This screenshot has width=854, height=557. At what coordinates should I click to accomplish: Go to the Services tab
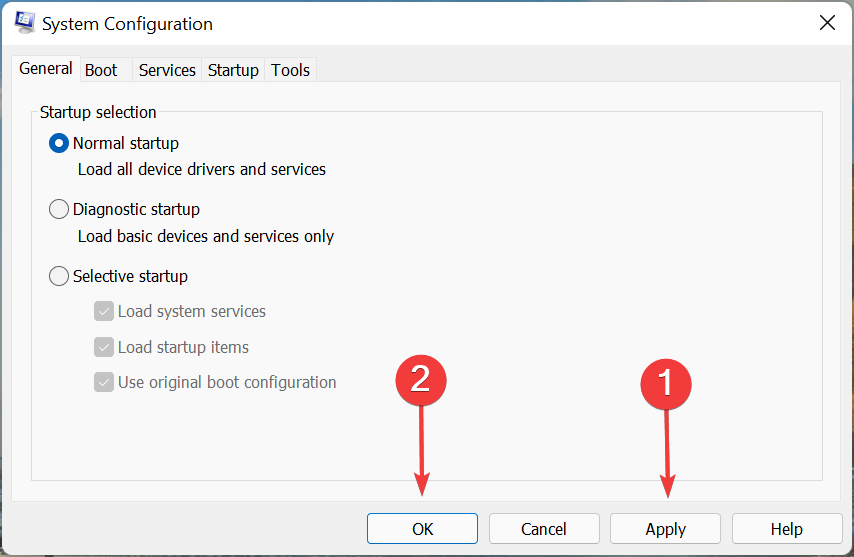coord(167,70)
